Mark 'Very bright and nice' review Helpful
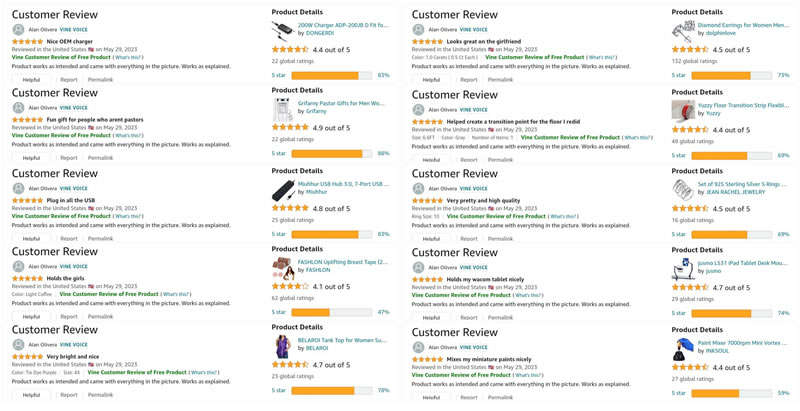 pyautogui.click(x=31, y=395)
